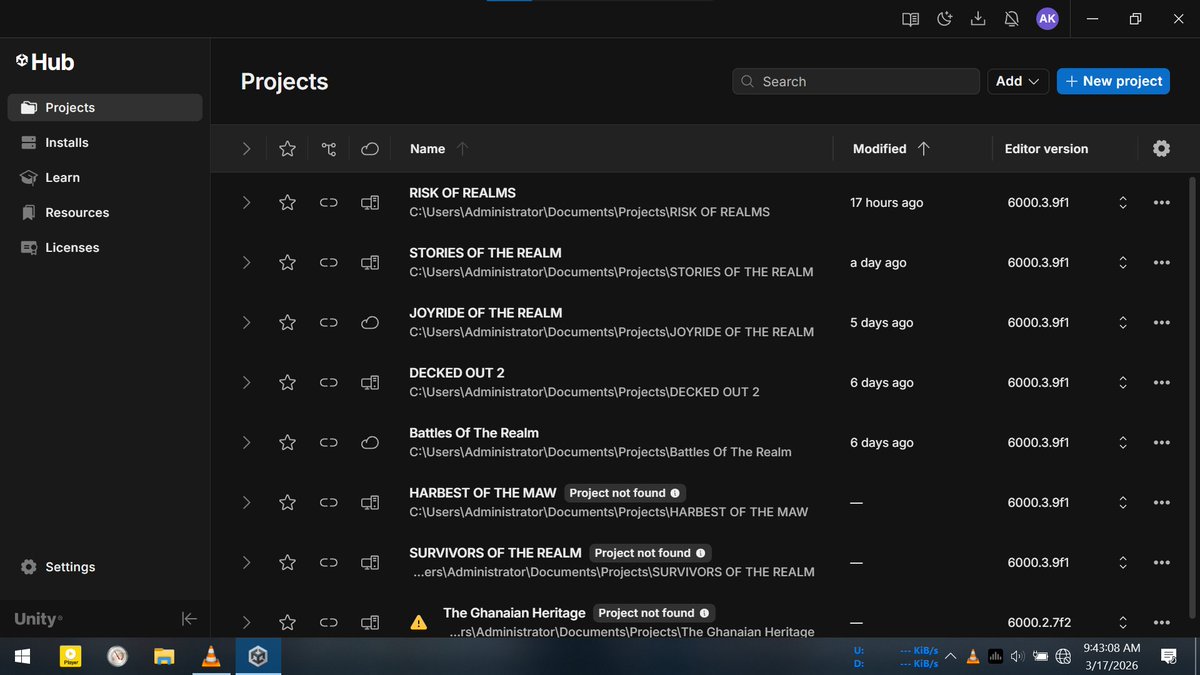Click the cloud column header icon

(x=370, y=149)
